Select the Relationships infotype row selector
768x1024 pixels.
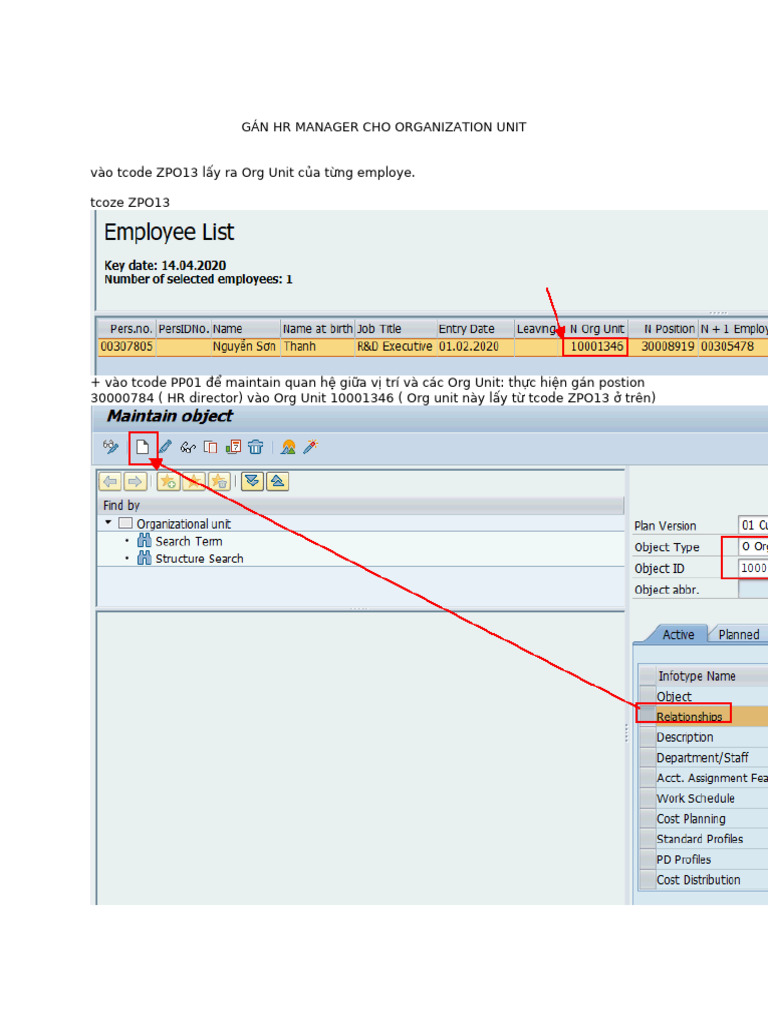tap(647, 716)
